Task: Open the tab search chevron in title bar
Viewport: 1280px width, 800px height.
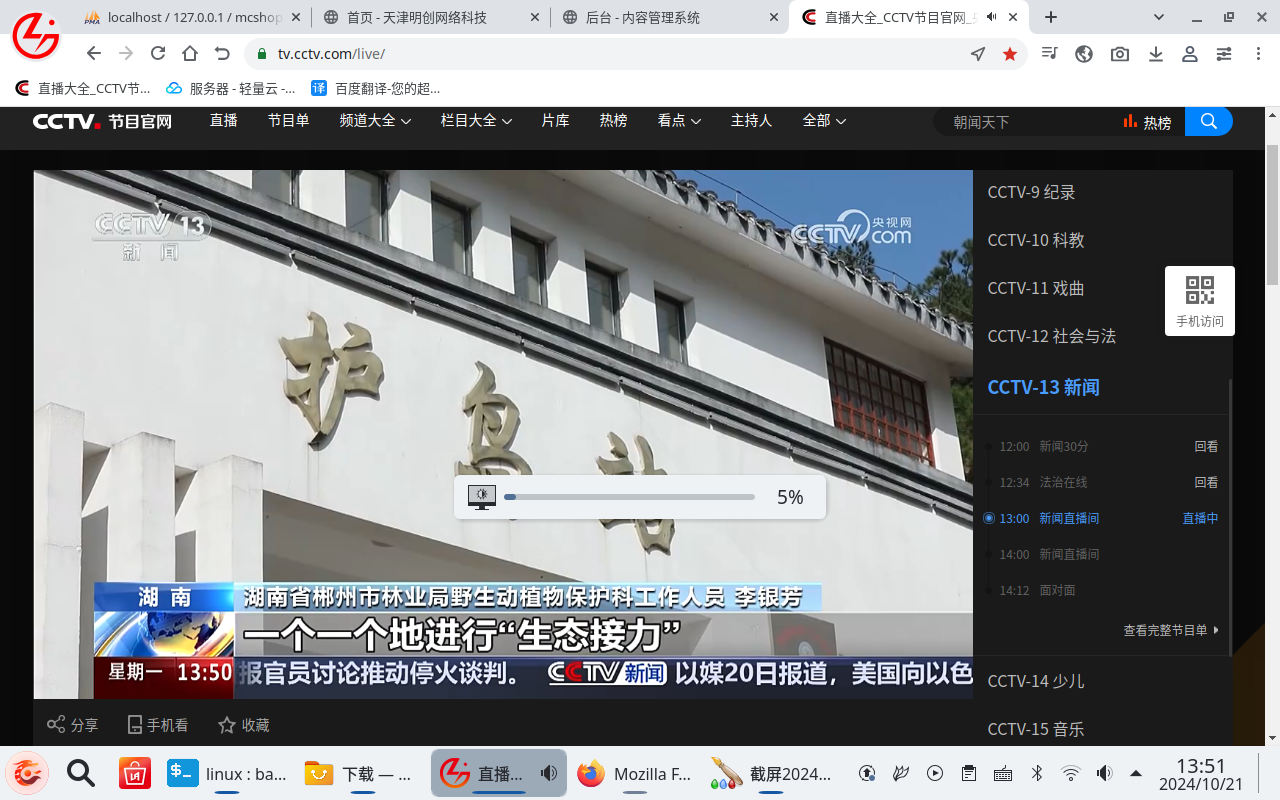Action: click(x=1159, y=17)
